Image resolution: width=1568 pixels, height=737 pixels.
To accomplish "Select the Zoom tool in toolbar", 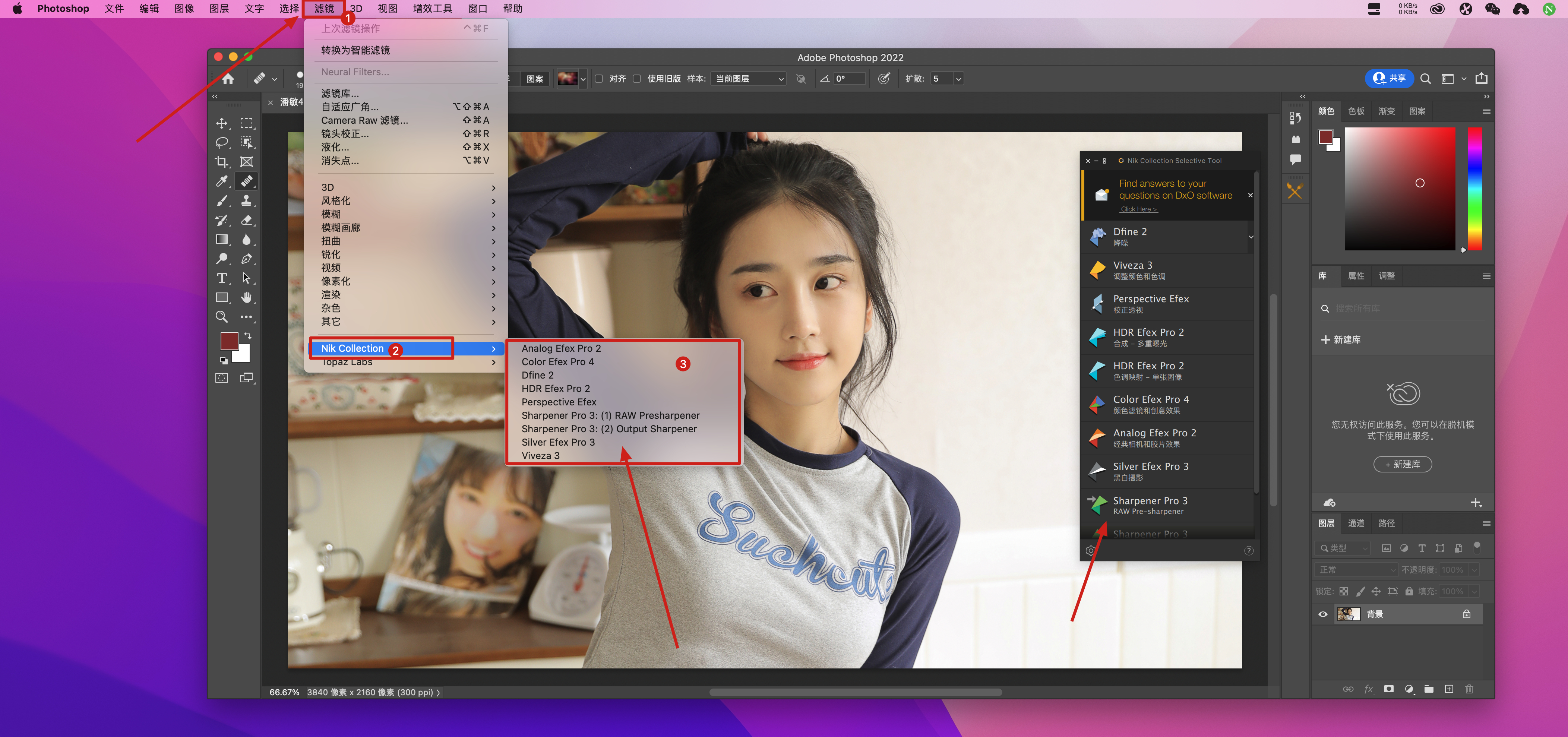I will click(222, 317).
